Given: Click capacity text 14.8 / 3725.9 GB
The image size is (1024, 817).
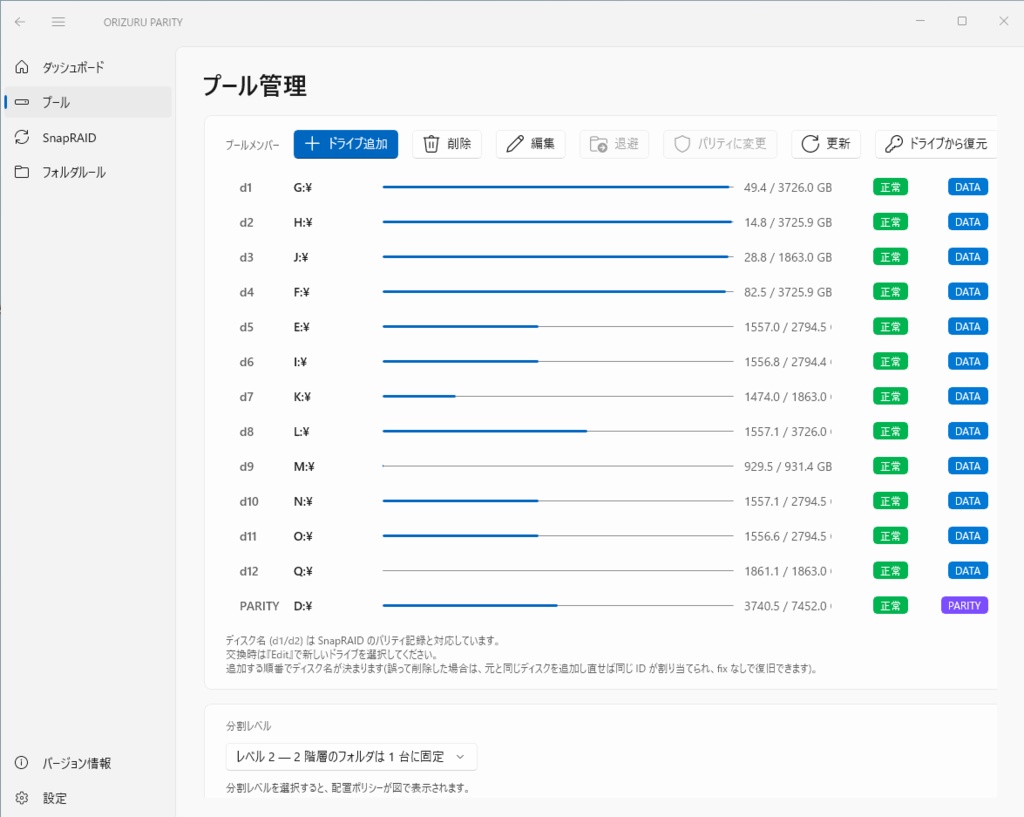Looking at the screenshot, I should pos(788,222).
